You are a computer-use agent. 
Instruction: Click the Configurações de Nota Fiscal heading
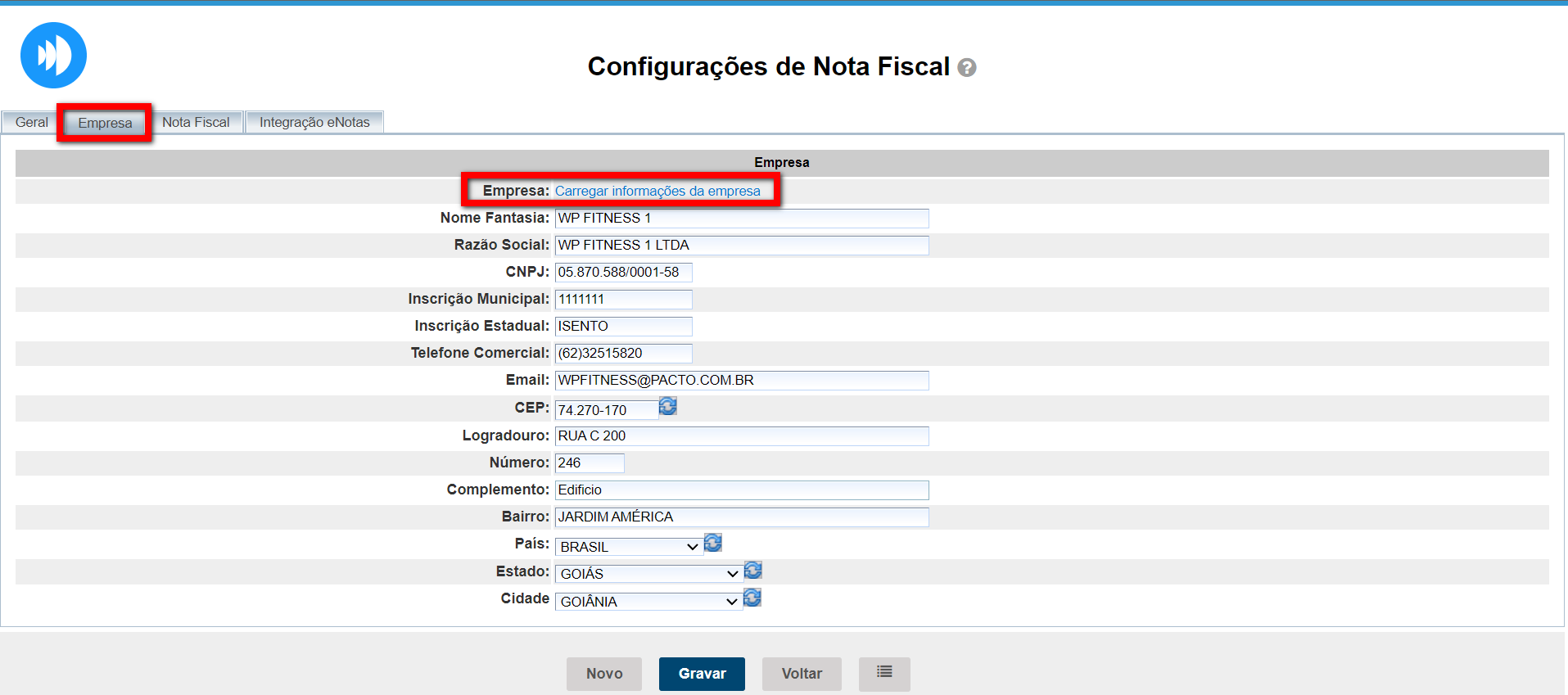(x=769, y=66)
